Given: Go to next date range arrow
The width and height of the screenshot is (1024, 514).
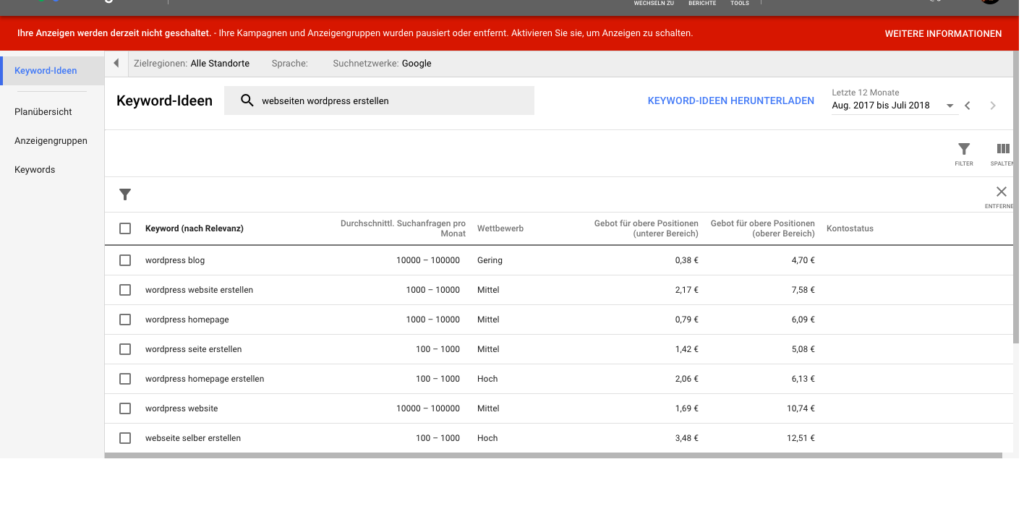Looking at the screenshot, I should (993, 106).
